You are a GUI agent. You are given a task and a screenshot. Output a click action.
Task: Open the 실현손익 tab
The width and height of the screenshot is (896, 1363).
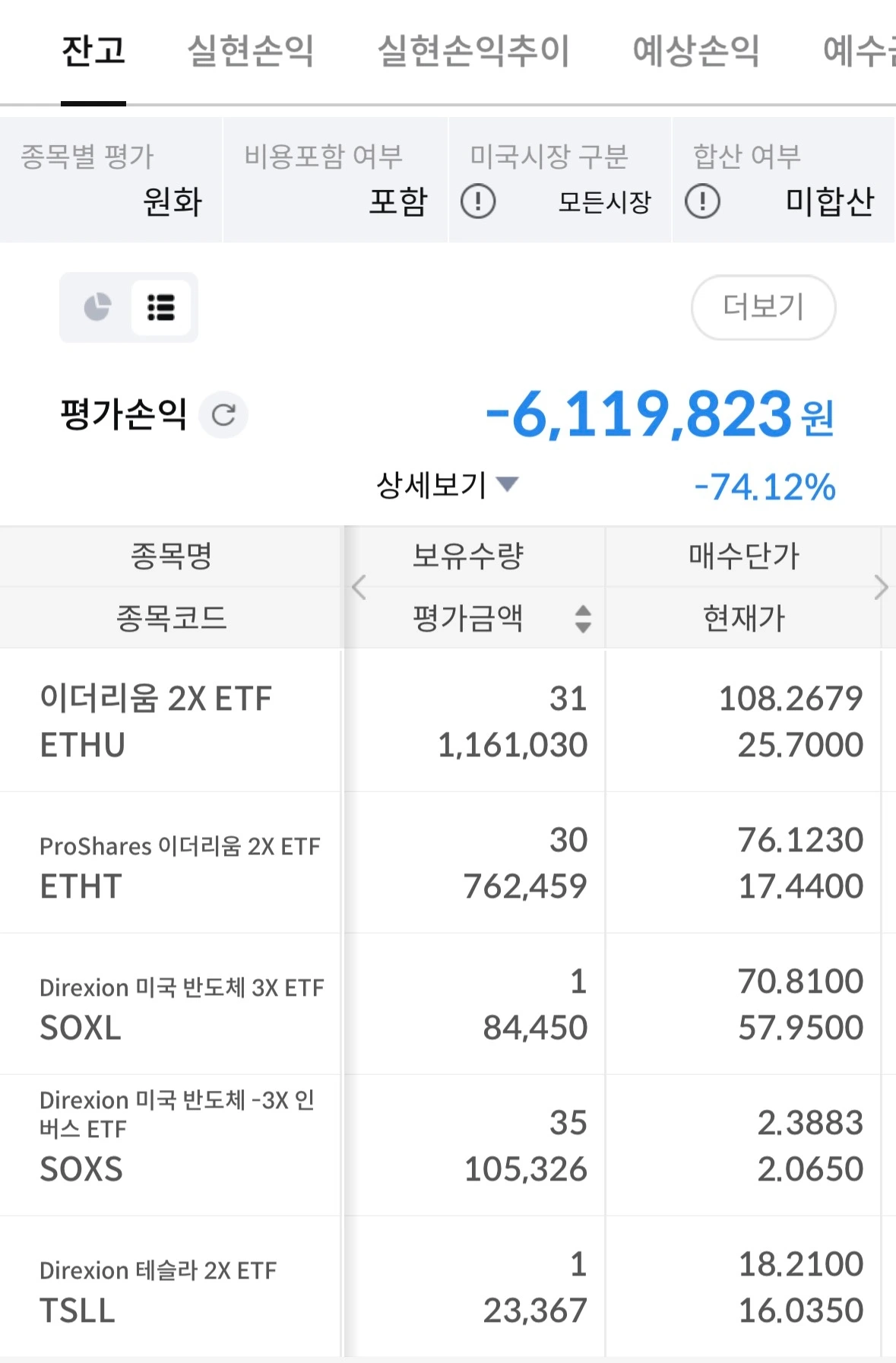click(x=250, y=52)
